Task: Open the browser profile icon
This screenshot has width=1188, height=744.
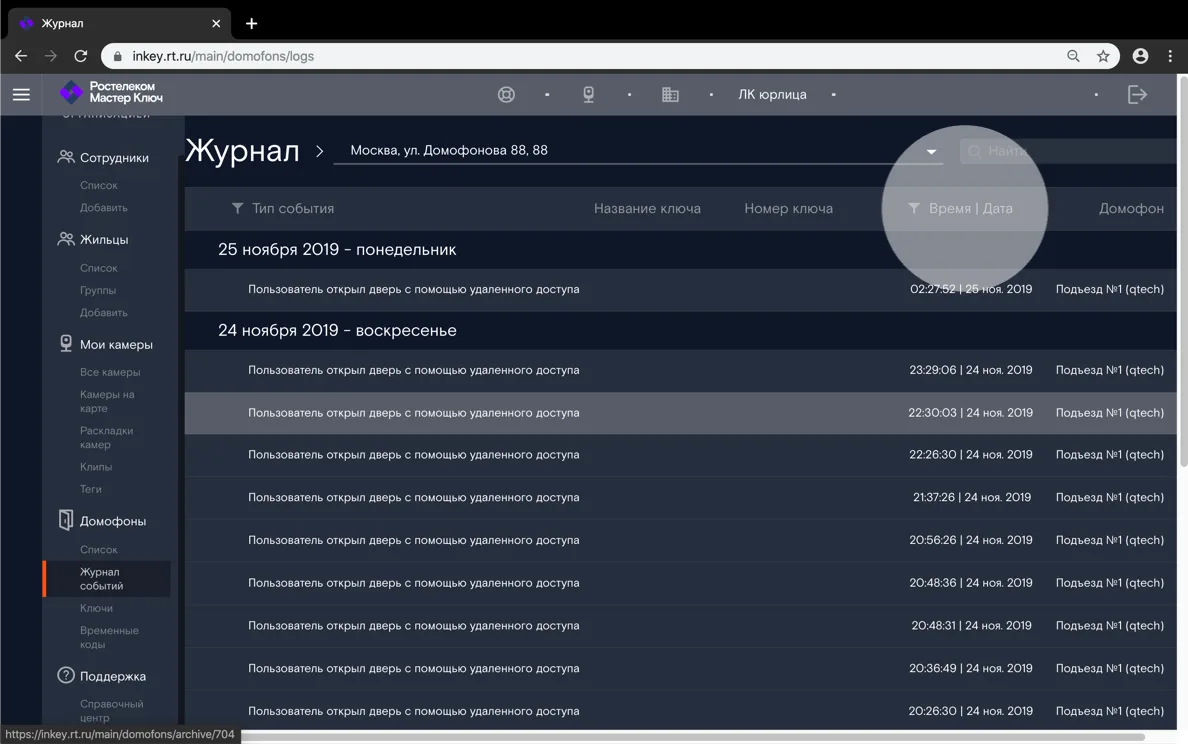Action: click(x=1140, y=56)
